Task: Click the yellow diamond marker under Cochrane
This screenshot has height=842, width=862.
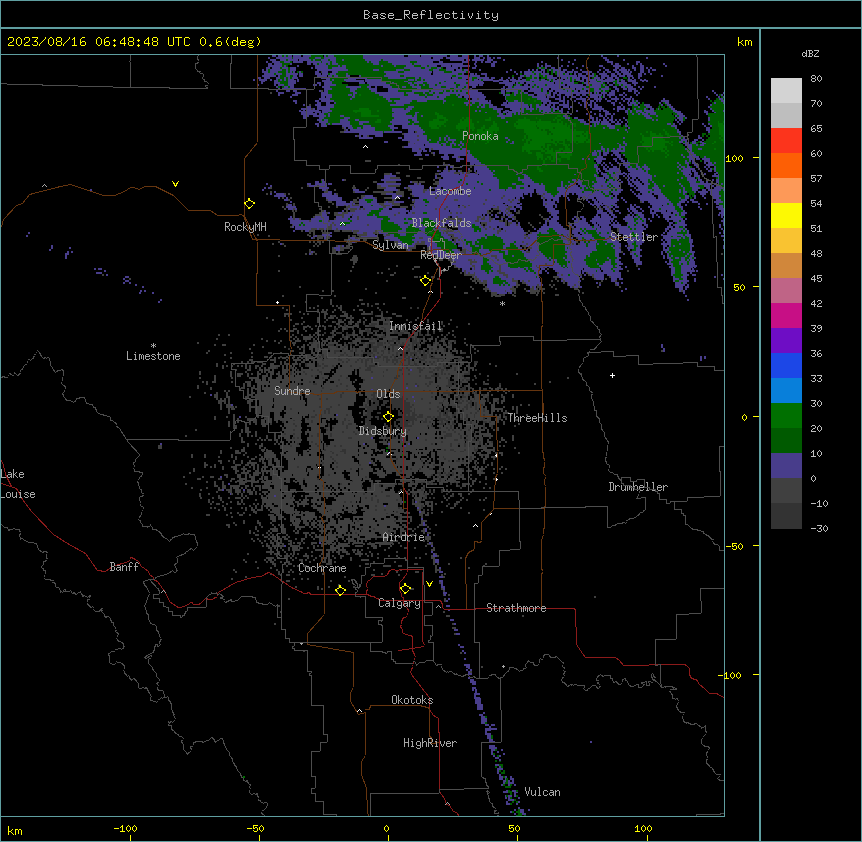Action: pos(340,590)
